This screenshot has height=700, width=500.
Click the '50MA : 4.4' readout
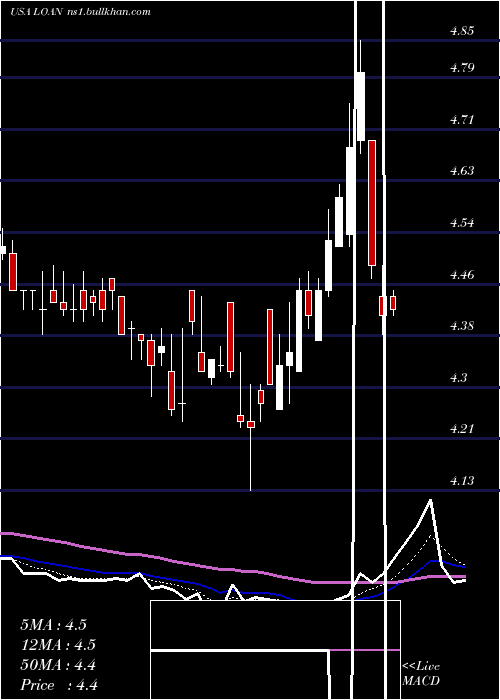(58, 665)
